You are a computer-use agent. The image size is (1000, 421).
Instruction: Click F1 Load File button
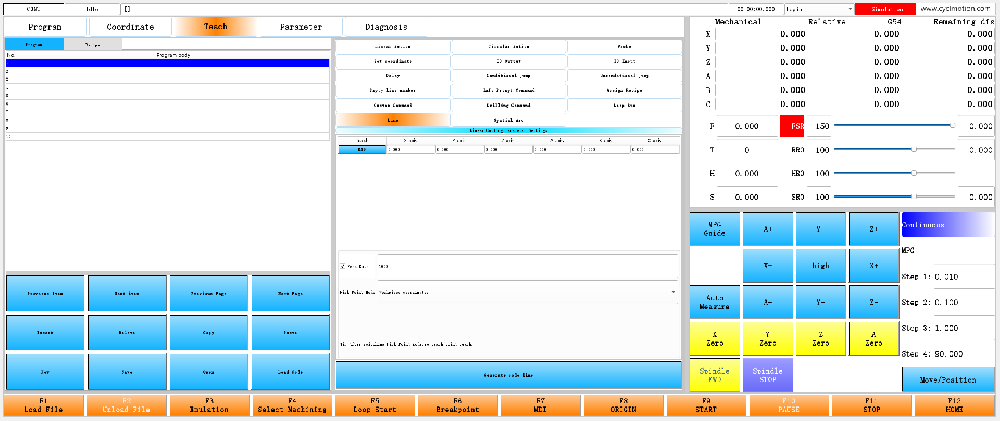click(x=43, y=405)
